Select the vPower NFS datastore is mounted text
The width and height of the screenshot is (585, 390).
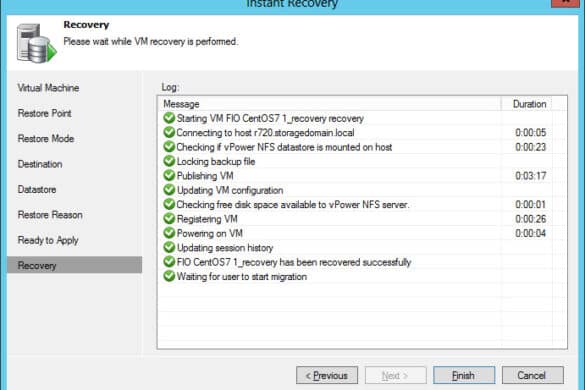(x=284, y=147)
